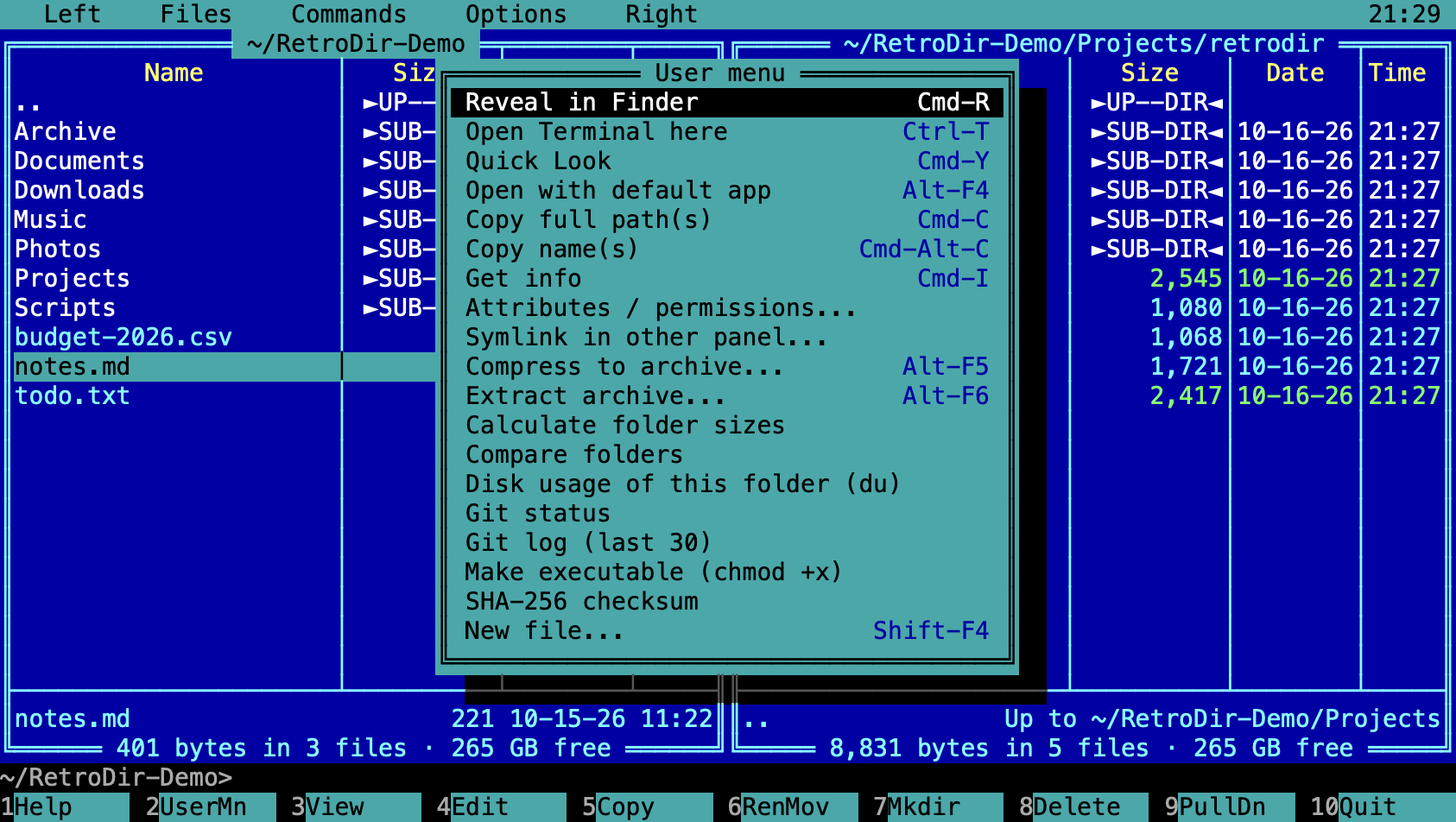The image size is (1456, 822).
Task: Select SHA-256 checksum entry
Action: click(x=727, y=601)
